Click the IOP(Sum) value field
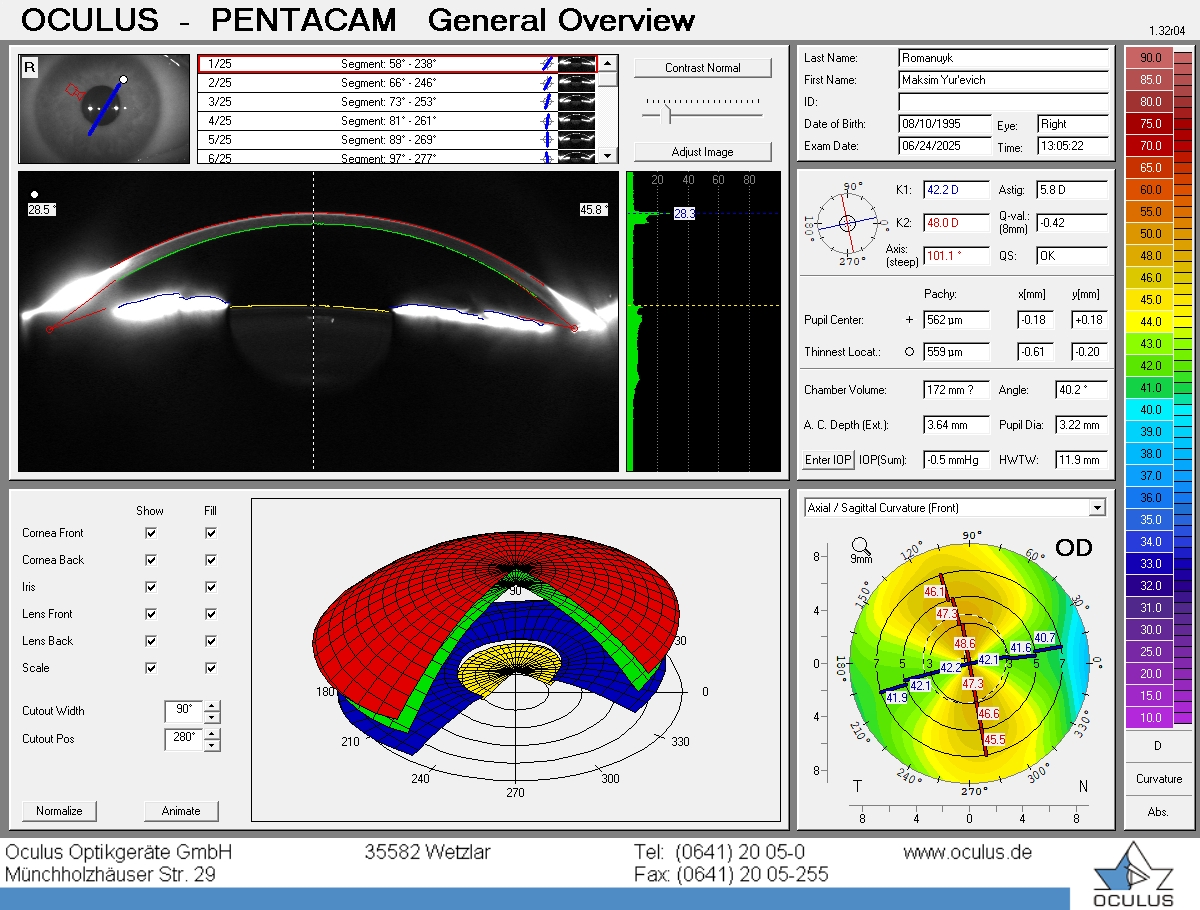Screen dimensions: 1200x910 (x=956, y=460)
